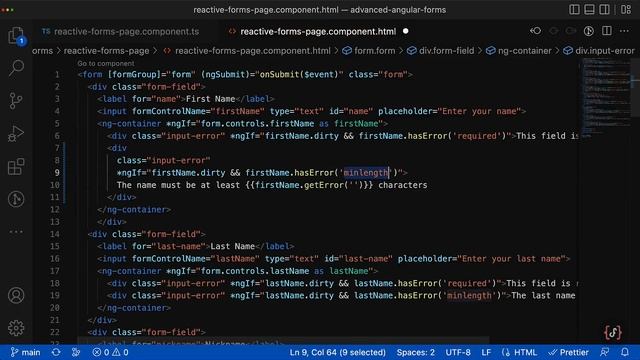
Task: Customize layout icon in title bar
Action: click(626, 9)
